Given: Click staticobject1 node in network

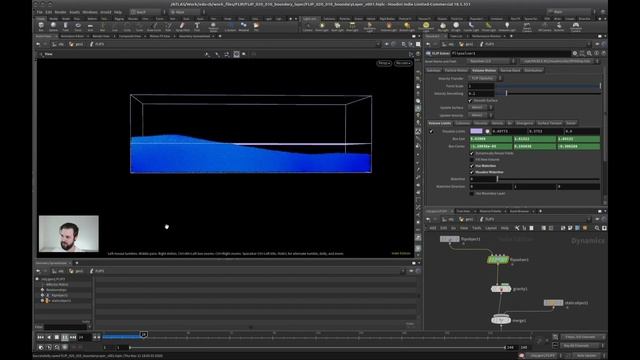Looking at the screenshot, I should 553,303.
